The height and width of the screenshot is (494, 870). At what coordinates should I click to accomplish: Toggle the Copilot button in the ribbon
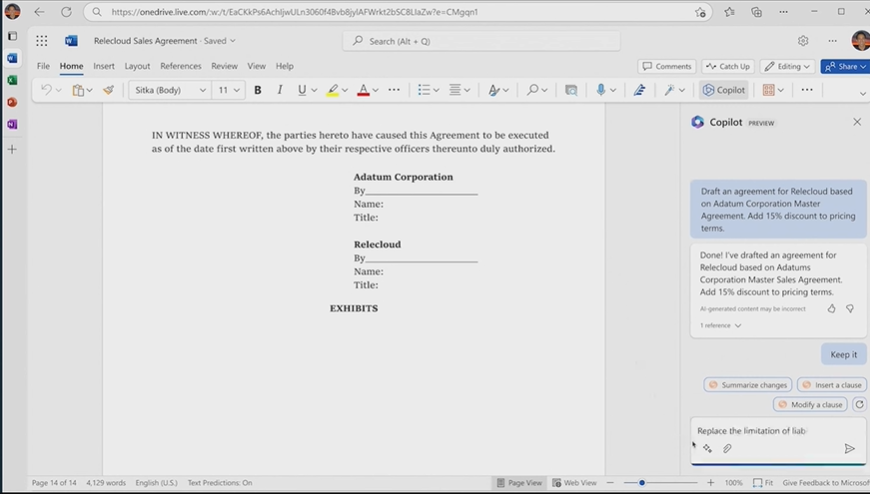723,90
